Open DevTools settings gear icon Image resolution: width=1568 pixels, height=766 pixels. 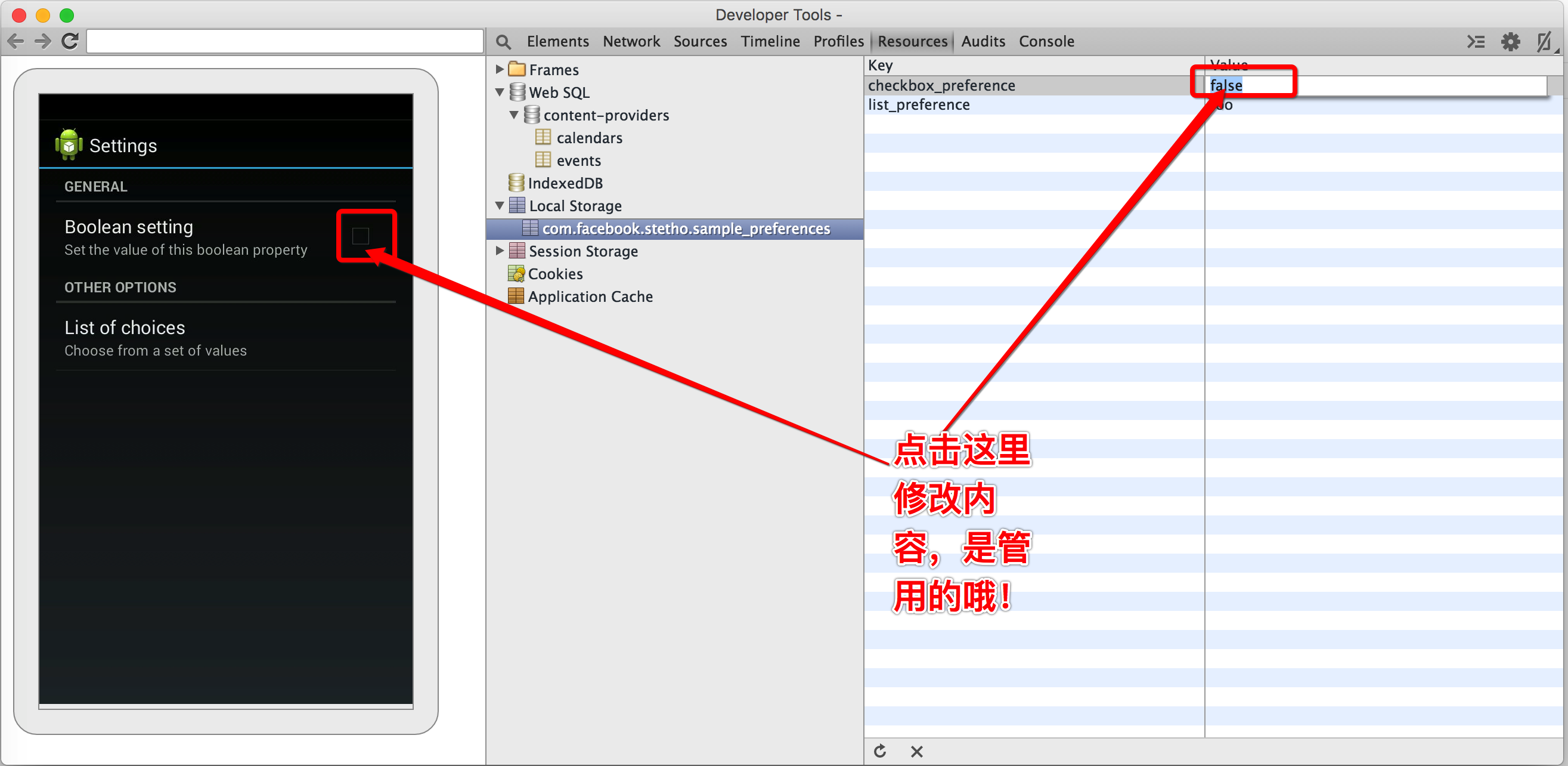pyautogui.click(x=1510, y=41)
